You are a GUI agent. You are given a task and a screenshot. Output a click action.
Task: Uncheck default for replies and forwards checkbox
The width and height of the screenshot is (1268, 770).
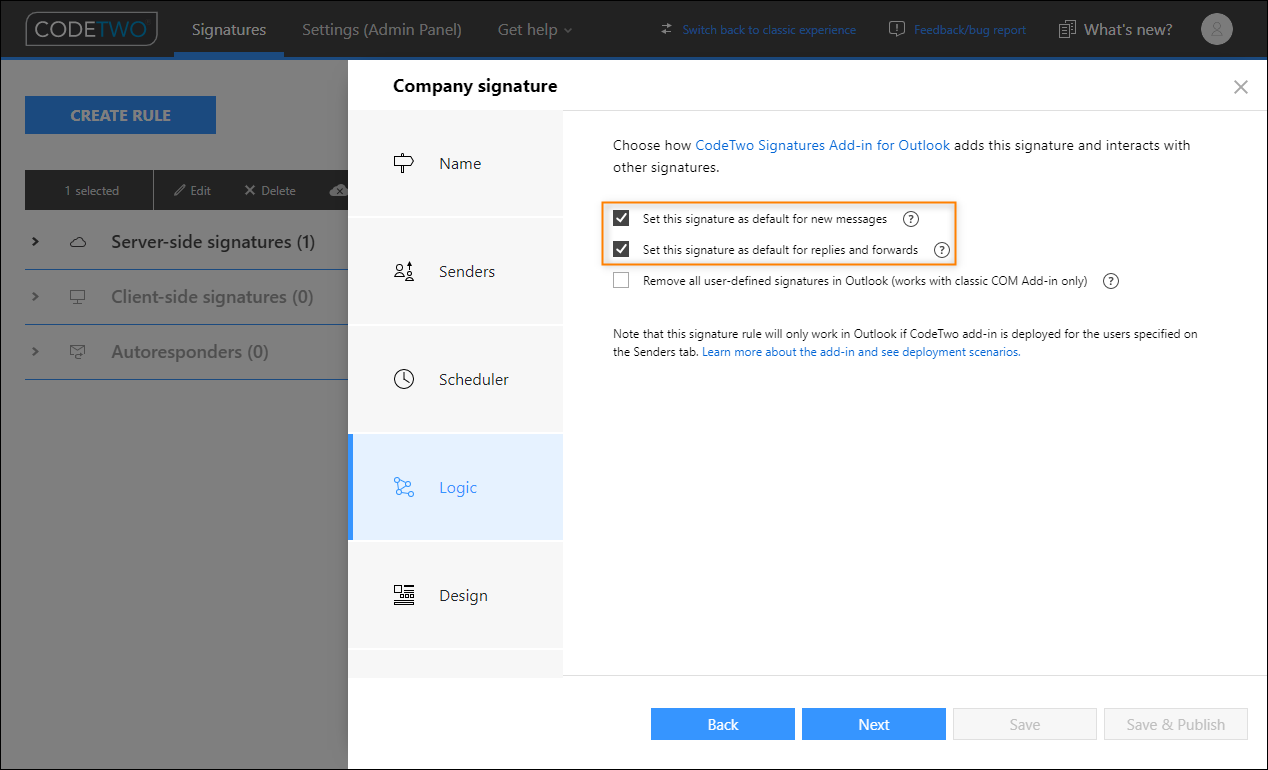(x=621, y=249)
